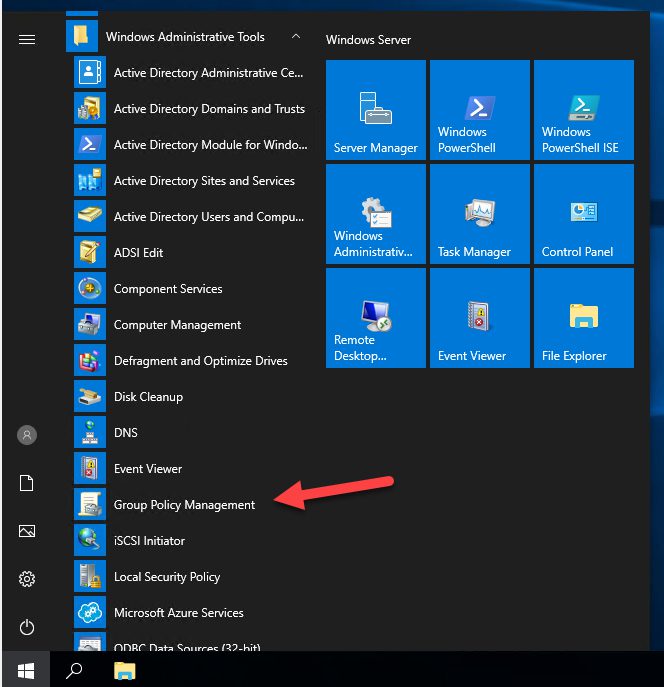Select "Disk Cleanup" label
664x687 pixels.
pyautogui.click(x=148, y=397)
